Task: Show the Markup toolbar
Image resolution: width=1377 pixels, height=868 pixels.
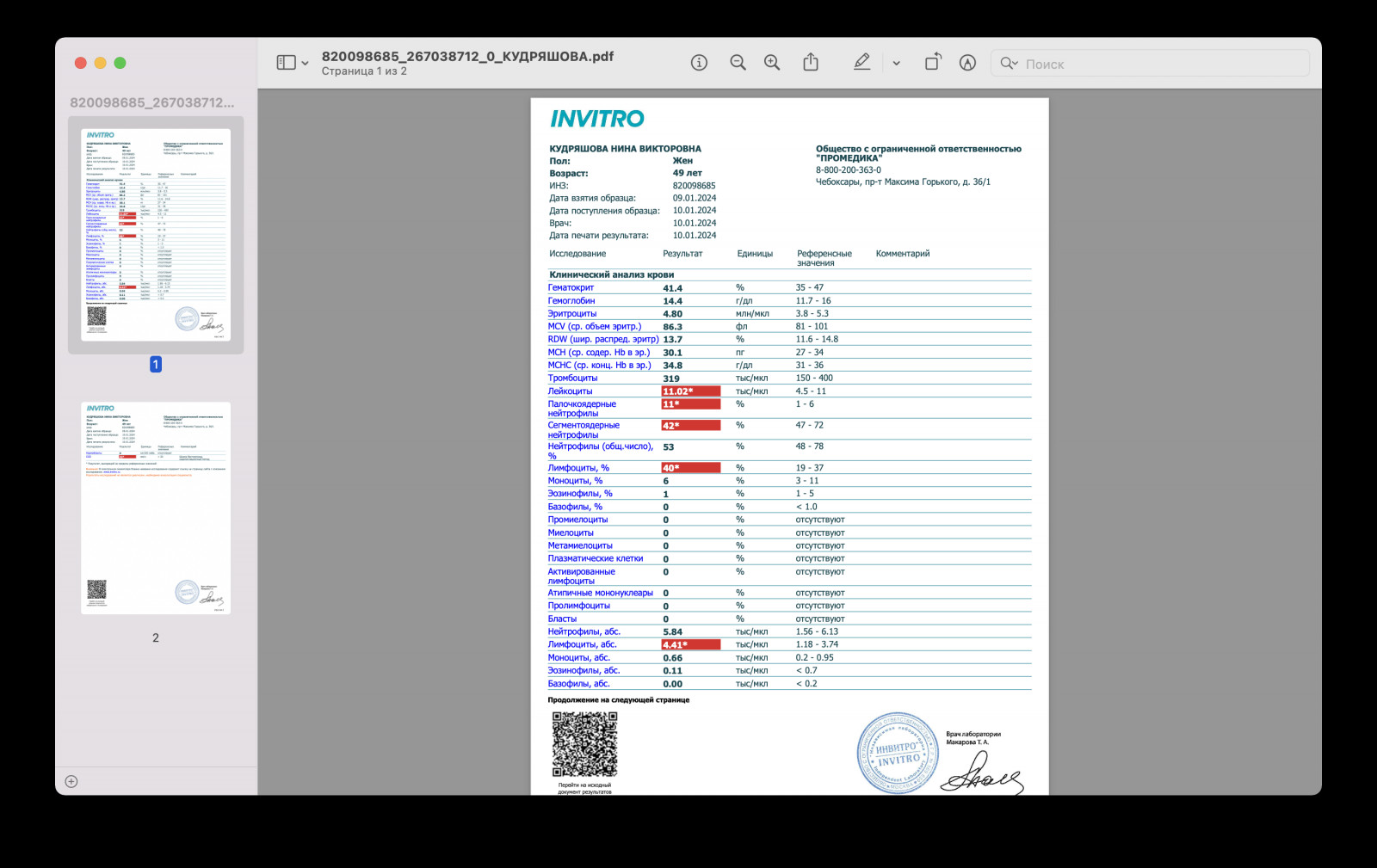Action: [x=967, y=63]
